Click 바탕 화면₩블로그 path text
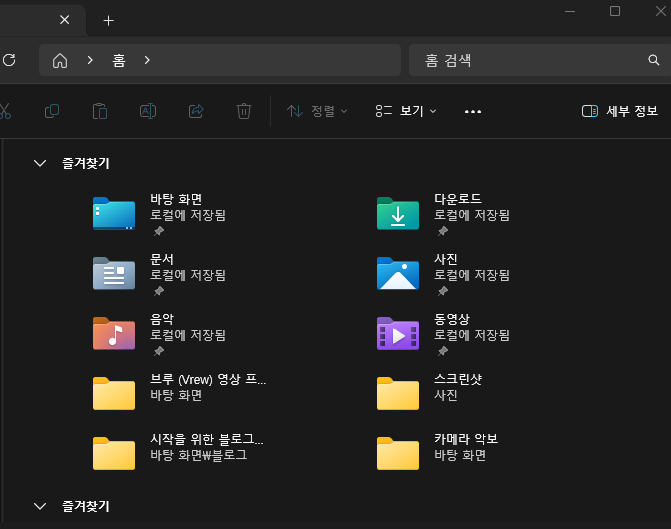This screenshot has height=529, width=671. (199, 455)
